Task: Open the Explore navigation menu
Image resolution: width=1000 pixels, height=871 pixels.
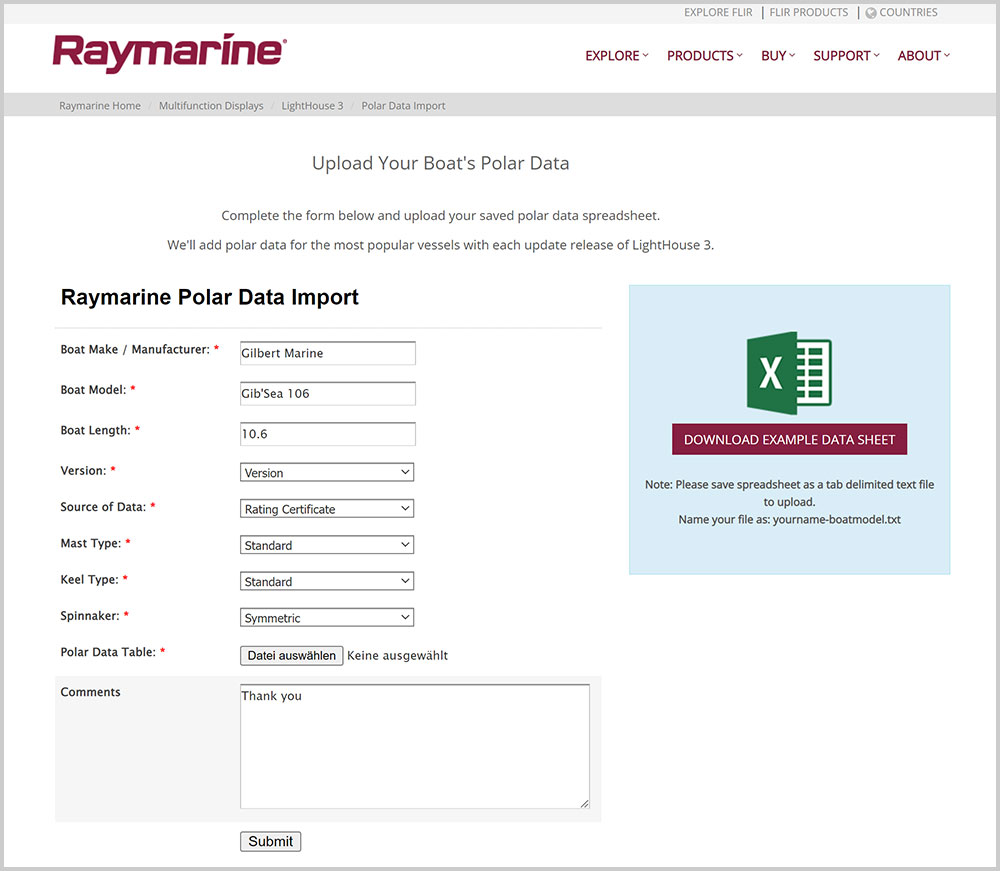Action: point(616,56)
